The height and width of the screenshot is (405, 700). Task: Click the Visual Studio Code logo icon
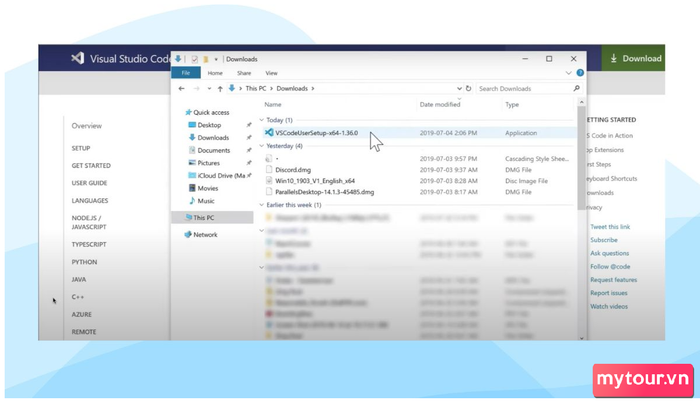pyautogui.click(x=78, y=58)
